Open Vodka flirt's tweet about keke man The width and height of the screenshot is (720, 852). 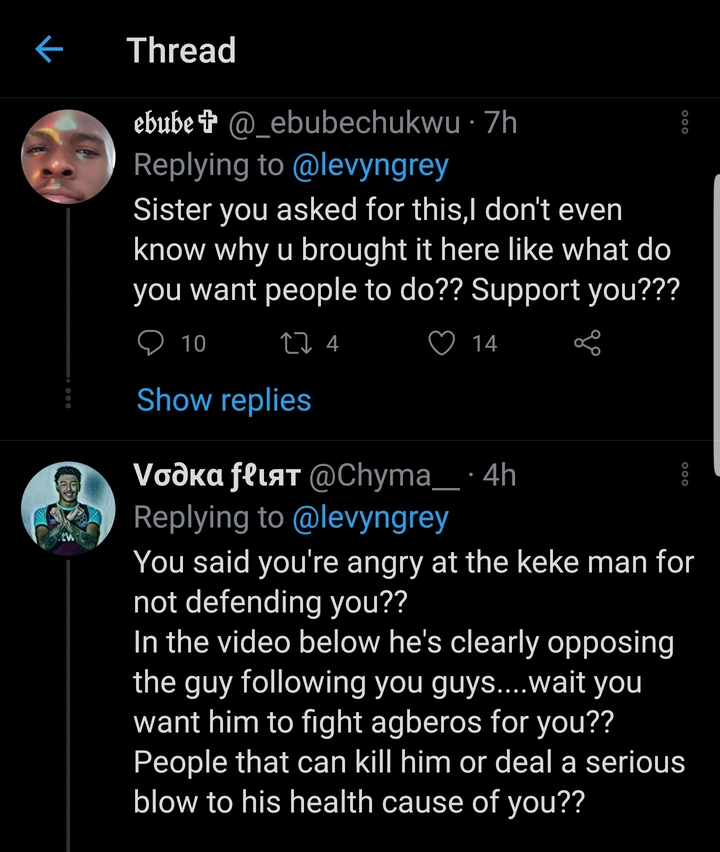point(410,680)
